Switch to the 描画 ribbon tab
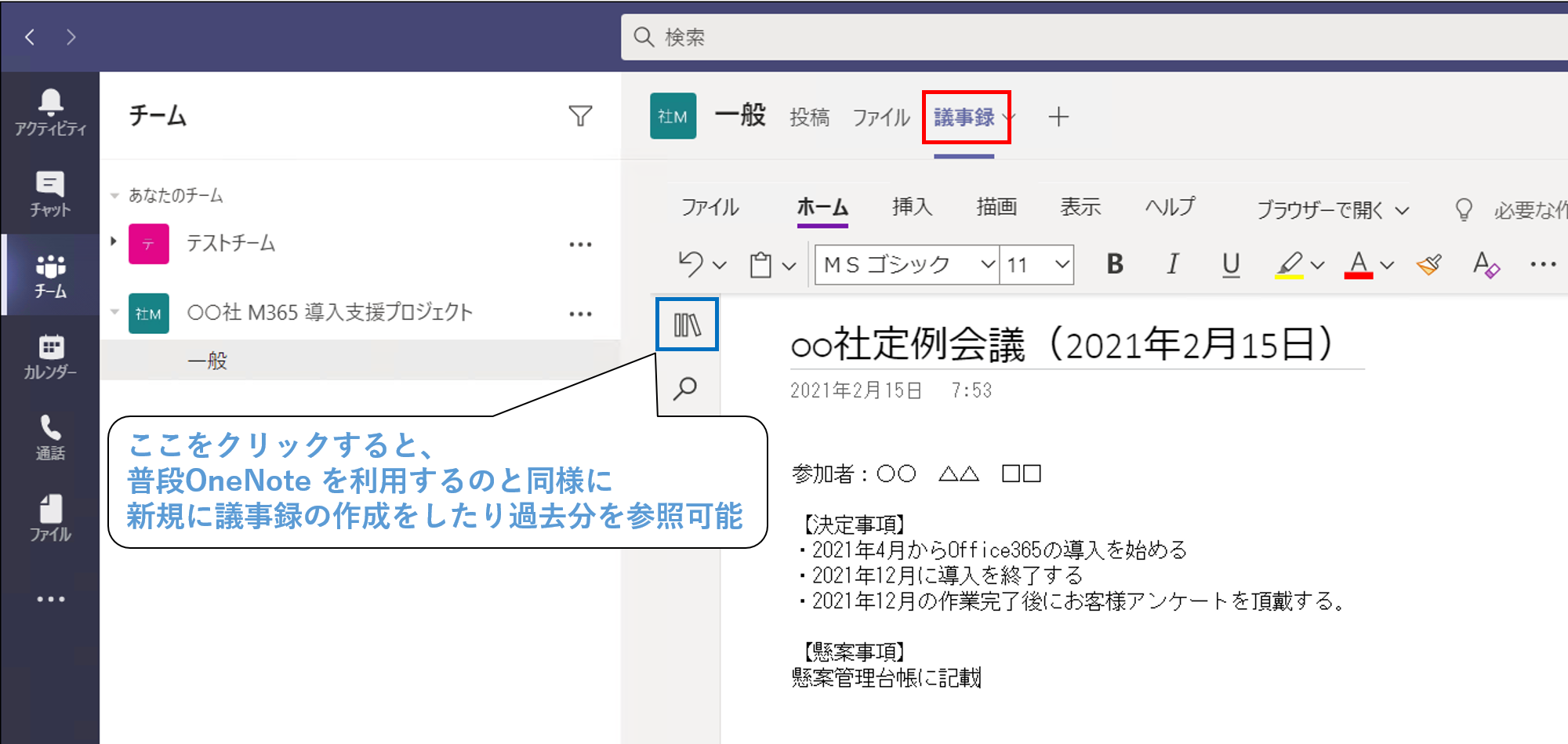Viewport: 1568px width, 744px height. click(x=995, y=207)
